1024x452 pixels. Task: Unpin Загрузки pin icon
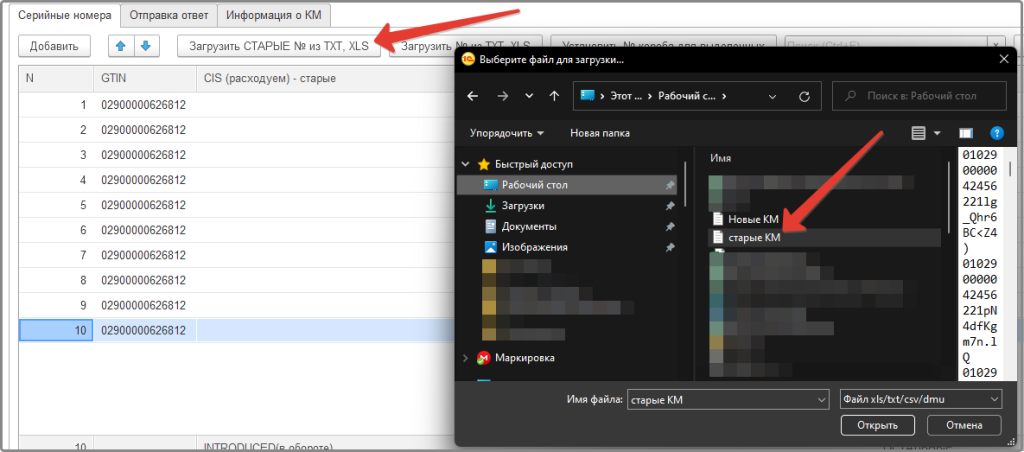click(670, 206)
